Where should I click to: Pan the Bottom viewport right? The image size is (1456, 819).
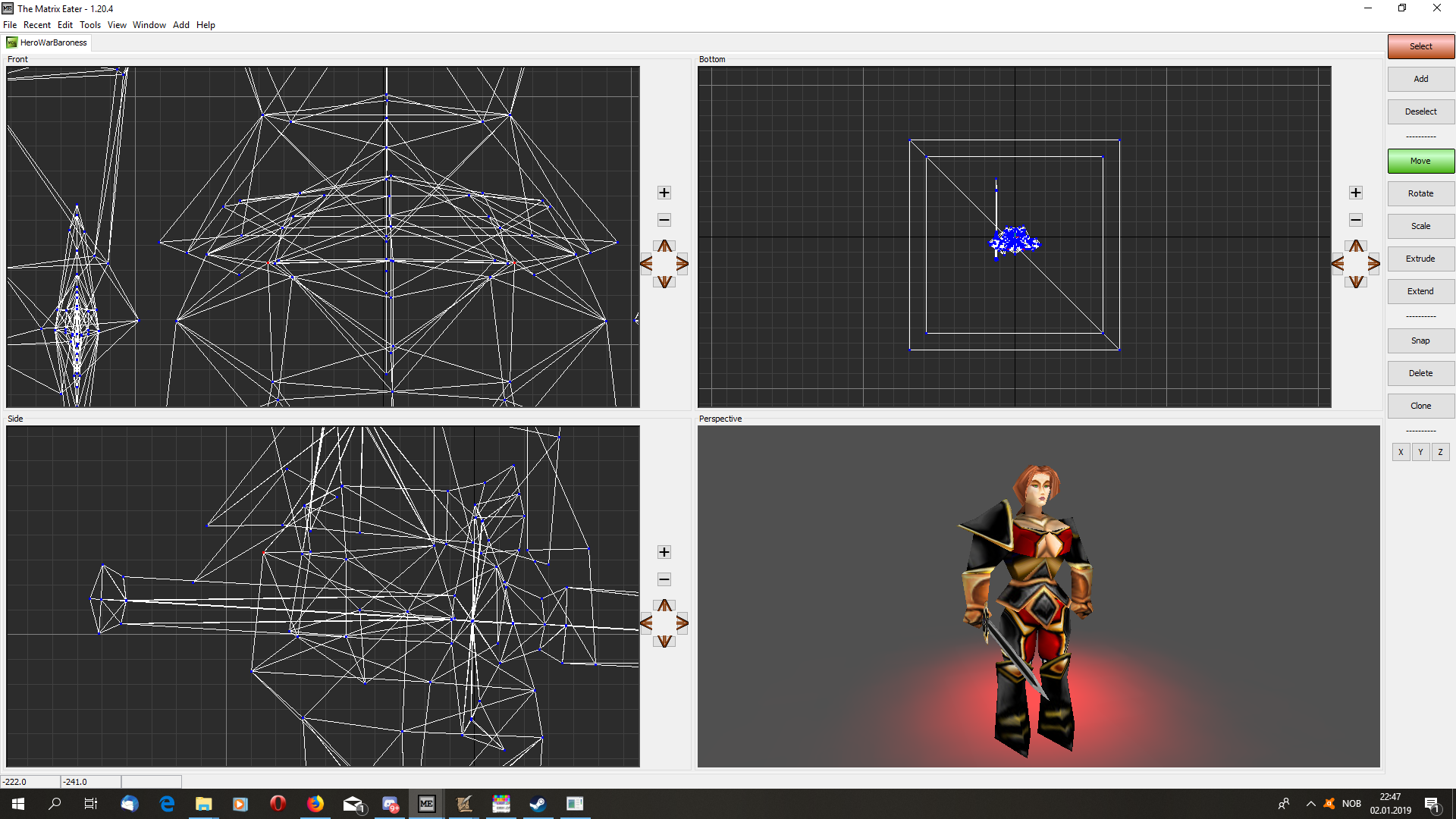coord(1374,264)
